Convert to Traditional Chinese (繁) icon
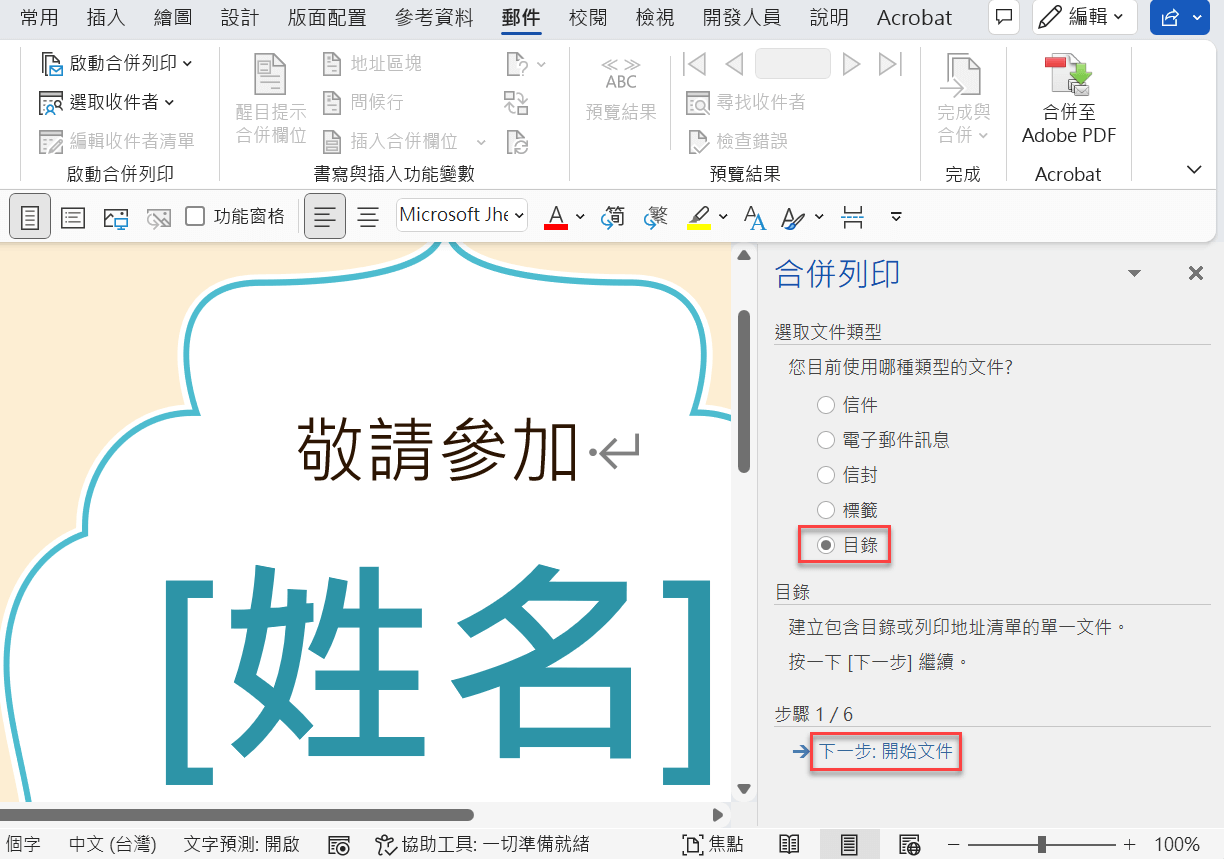Viewport: 1224px width, 859px height. tap(656, 216)
